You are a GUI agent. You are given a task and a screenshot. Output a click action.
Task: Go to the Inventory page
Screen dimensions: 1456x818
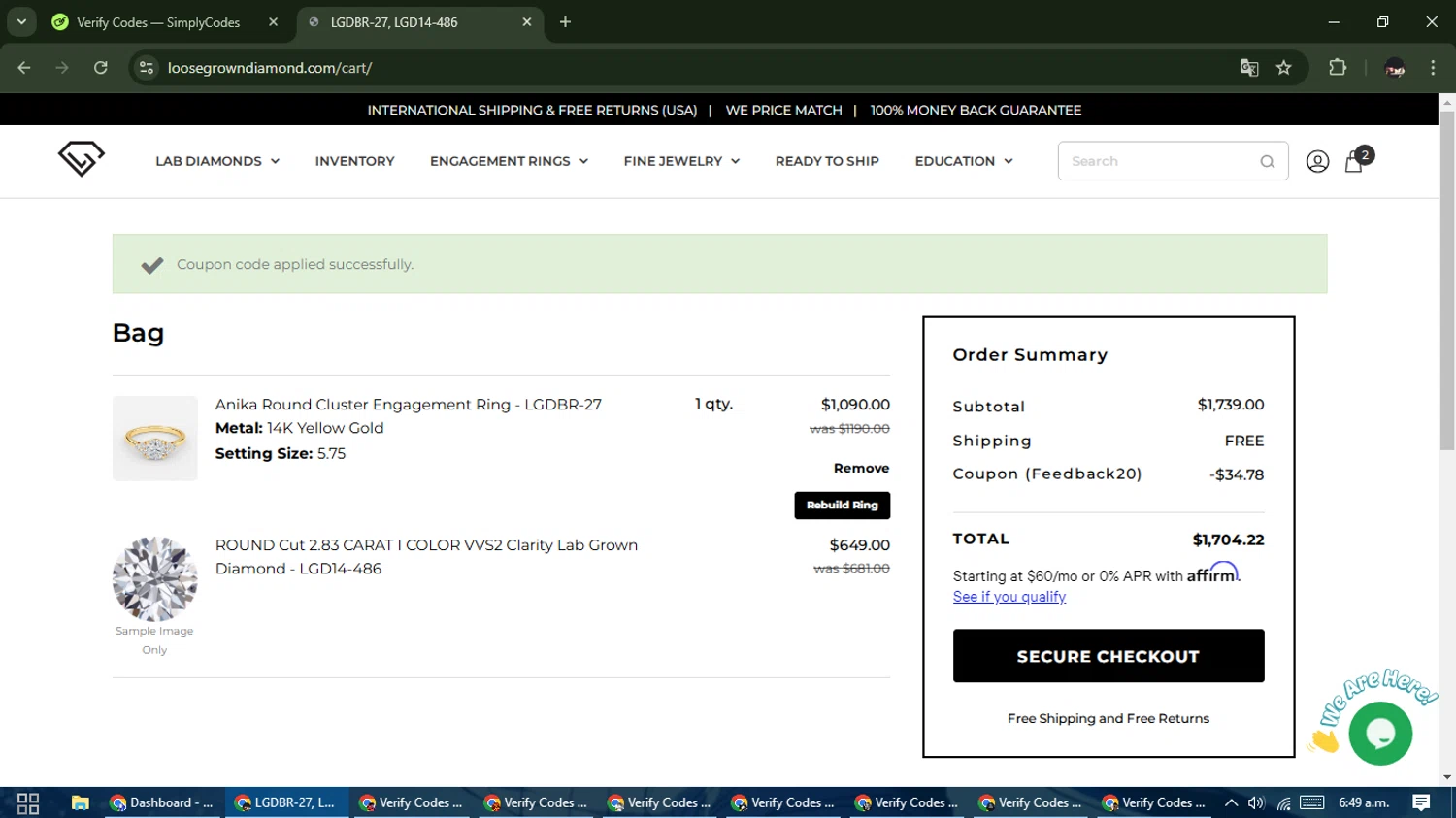click(354, 161)
